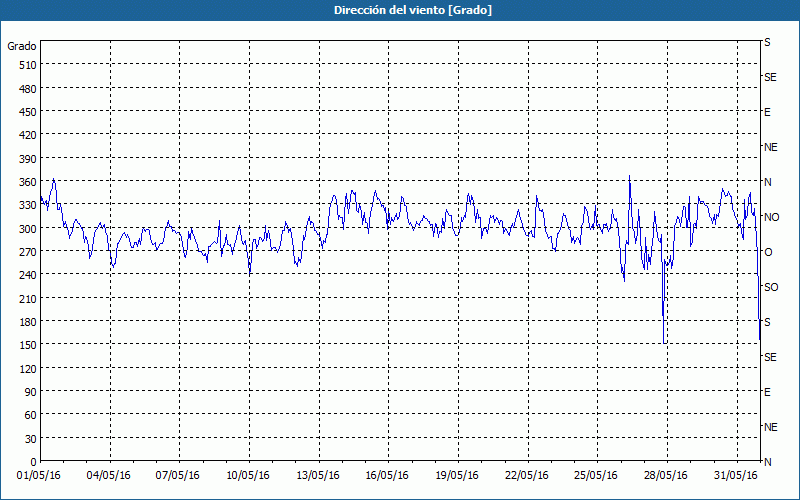Click the 150 value on left axis
Screen dimensions: 800x500
coord(28,345)
